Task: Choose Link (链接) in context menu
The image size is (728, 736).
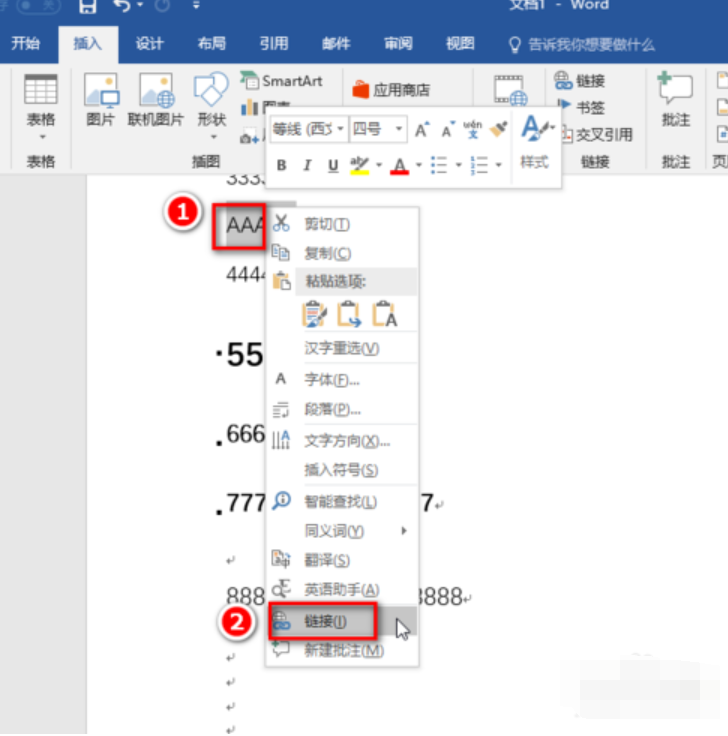Action: (325, 621)
